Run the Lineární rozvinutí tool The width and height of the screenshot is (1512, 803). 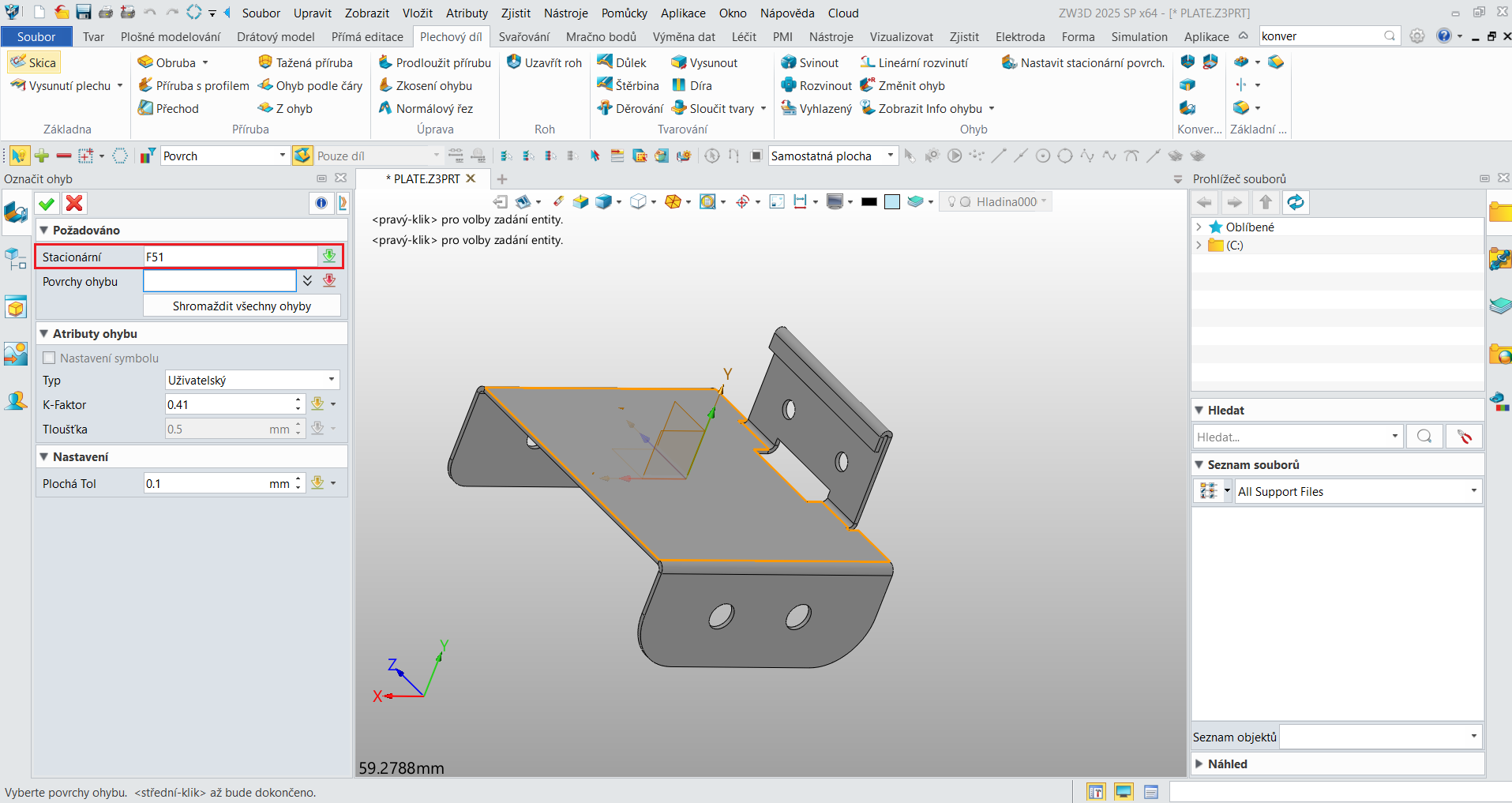(x=914, y=62)
